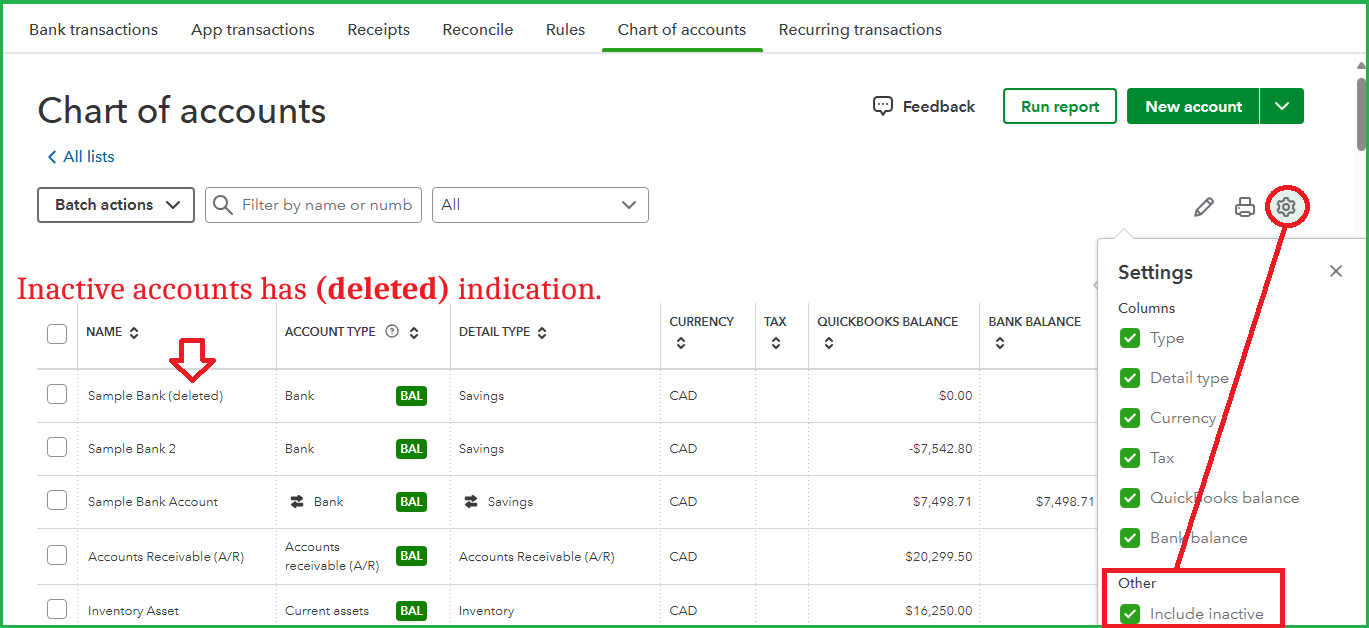Switch to the Reconcile tab
The width and height of the screenshot is (1369, 628).
(477, 30)
